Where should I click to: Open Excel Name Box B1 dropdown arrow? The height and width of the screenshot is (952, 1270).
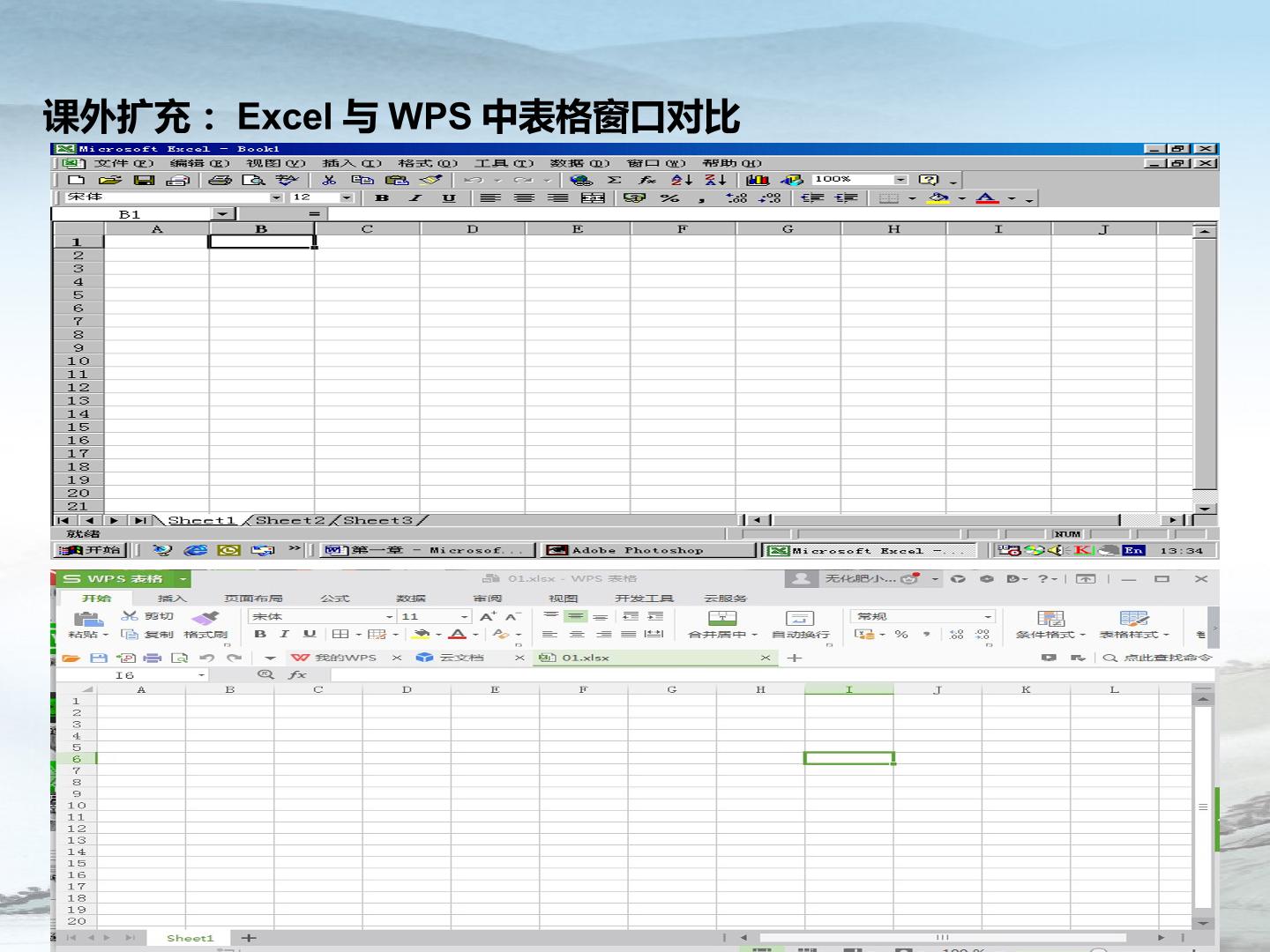(x=222, y=214)
